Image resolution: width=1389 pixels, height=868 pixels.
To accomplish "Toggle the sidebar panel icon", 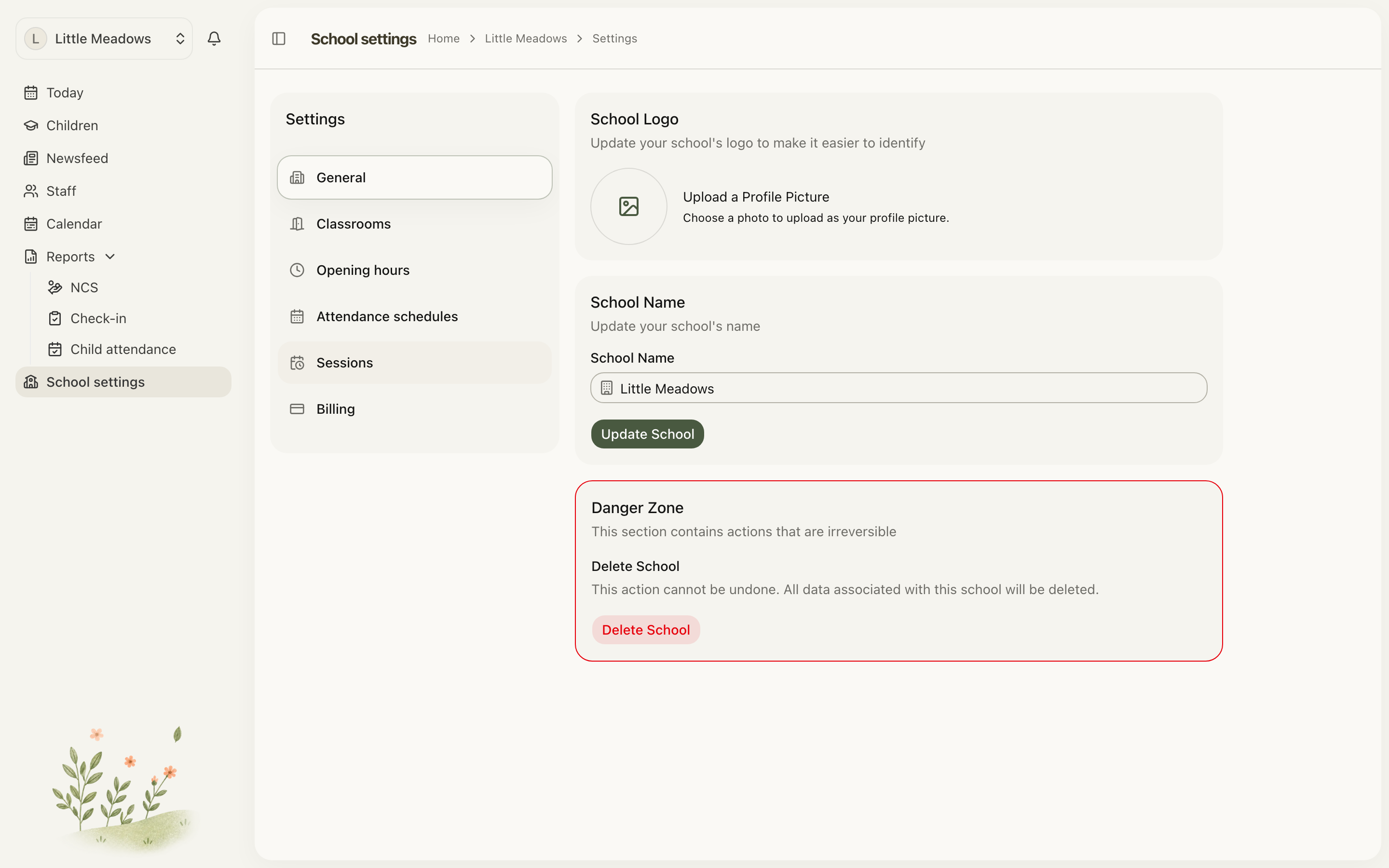I will (x=279, y=39).
